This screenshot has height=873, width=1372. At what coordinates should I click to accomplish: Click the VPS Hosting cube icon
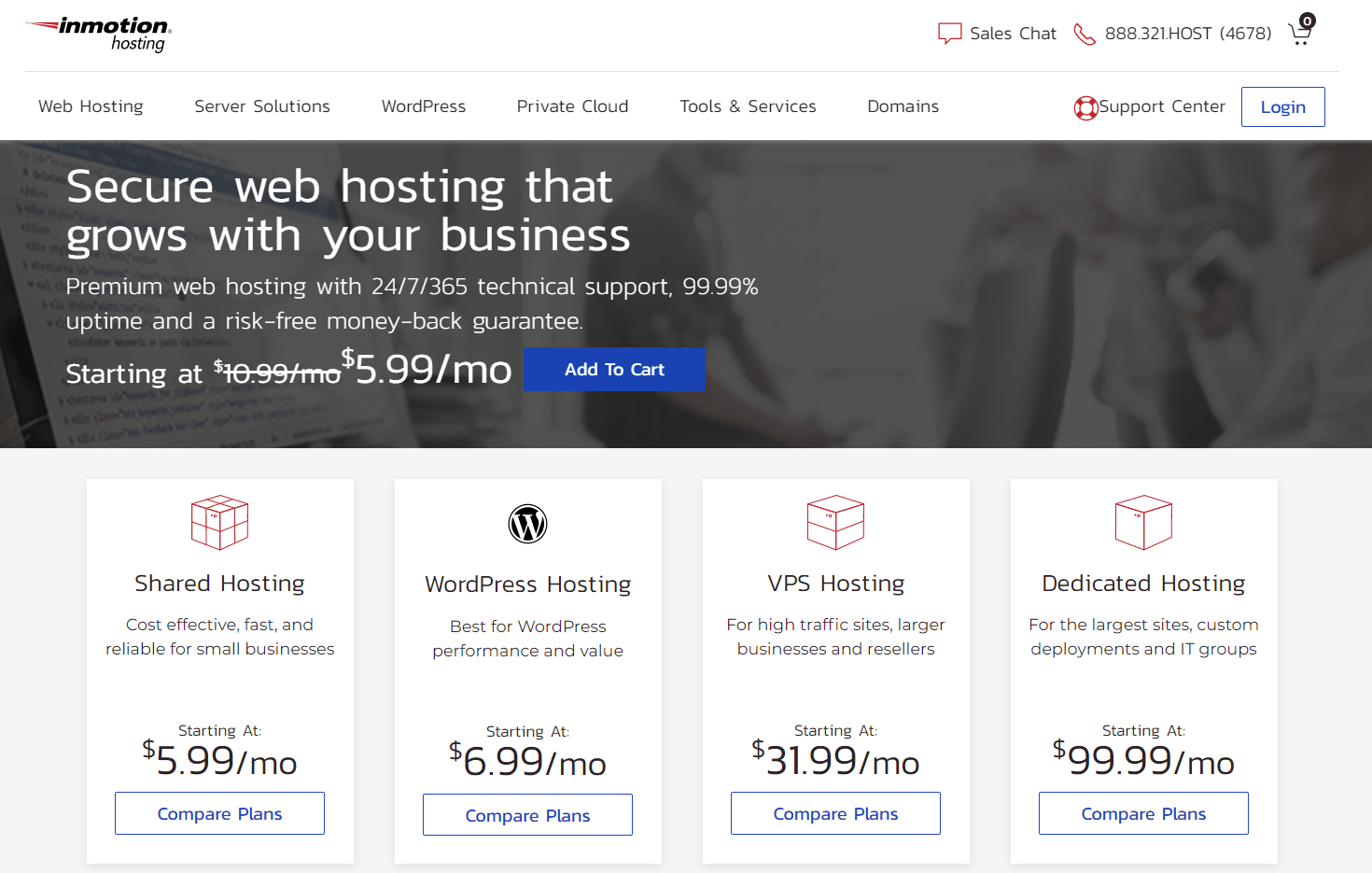(835, 522)
